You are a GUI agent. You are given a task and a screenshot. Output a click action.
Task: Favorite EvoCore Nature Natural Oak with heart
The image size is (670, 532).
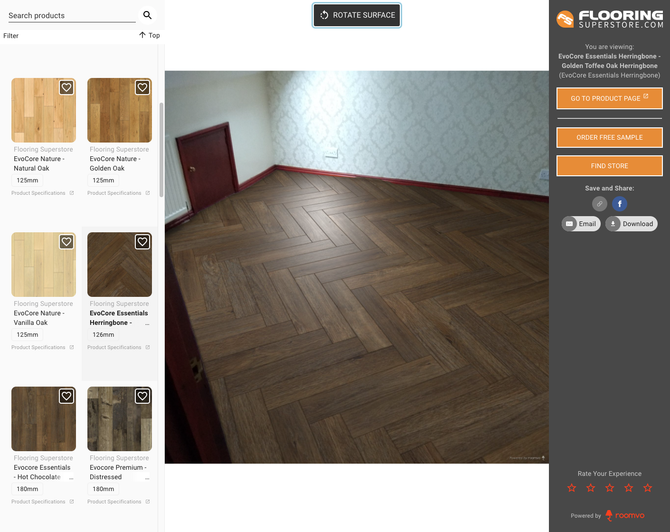coord(66,88)
